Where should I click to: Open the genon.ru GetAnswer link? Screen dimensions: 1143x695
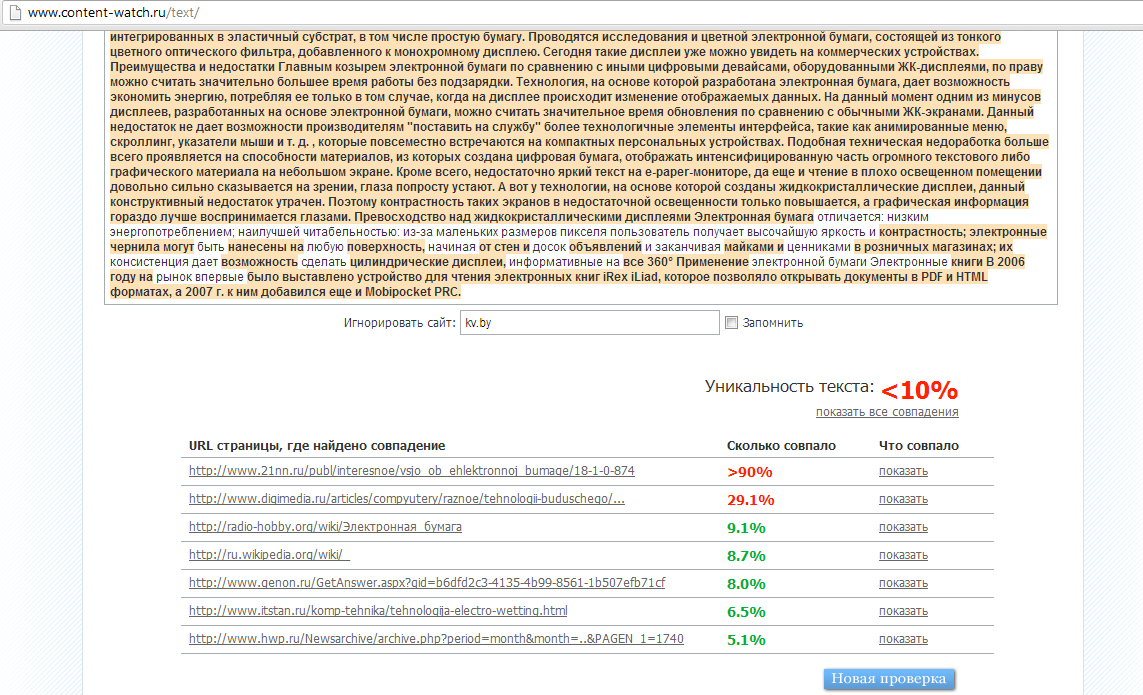(426, 583)
